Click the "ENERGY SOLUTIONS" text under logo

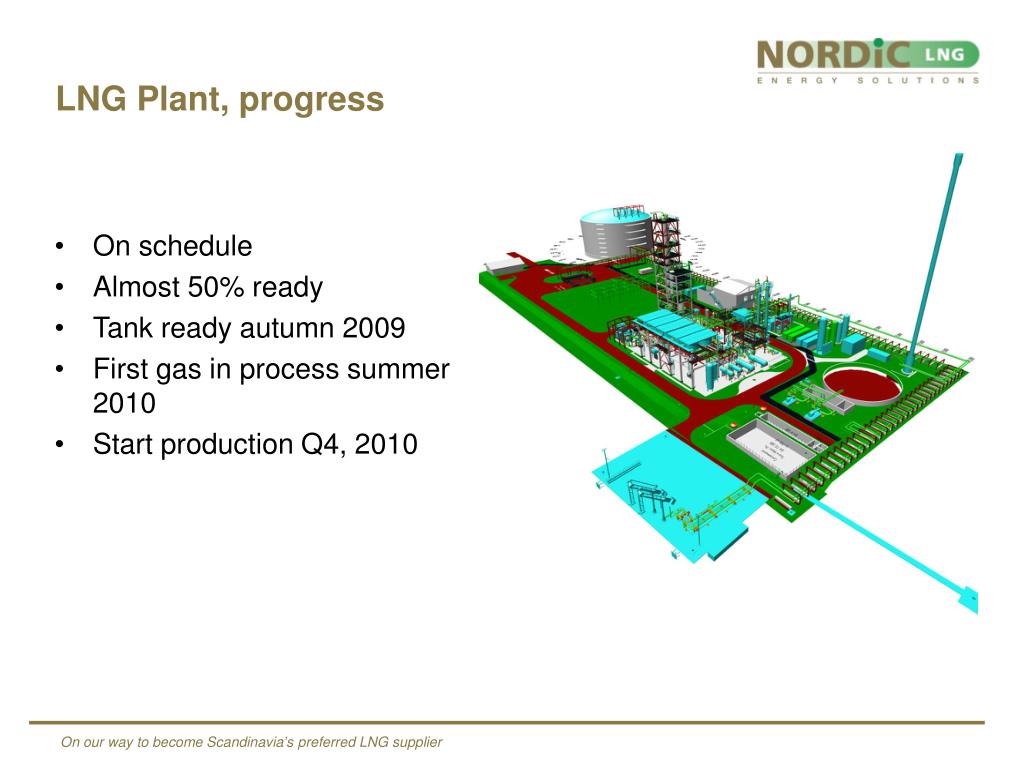[868, 80]
